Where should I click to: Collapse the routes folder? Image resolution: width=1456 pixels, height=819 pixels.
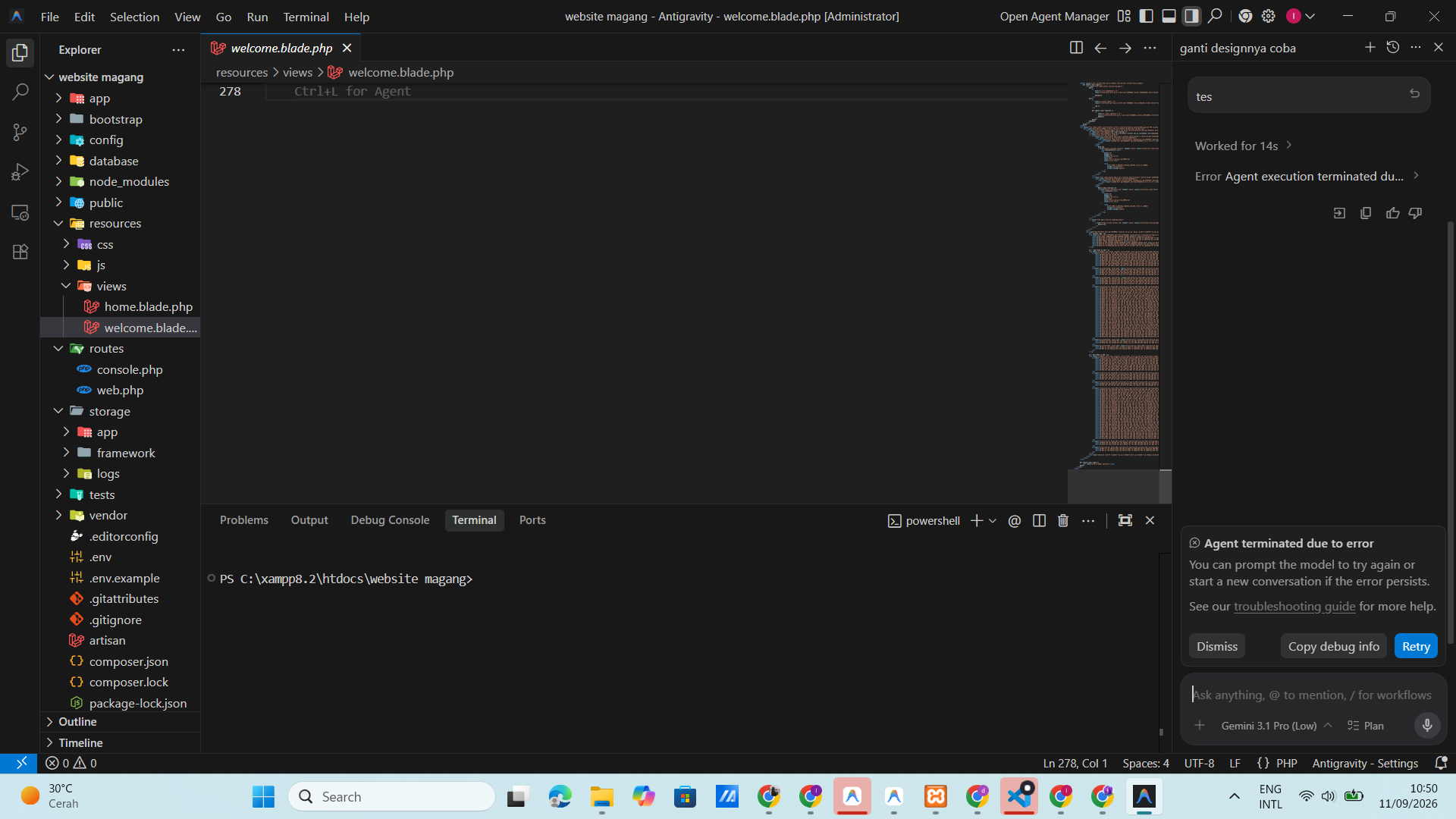point(106,348)
